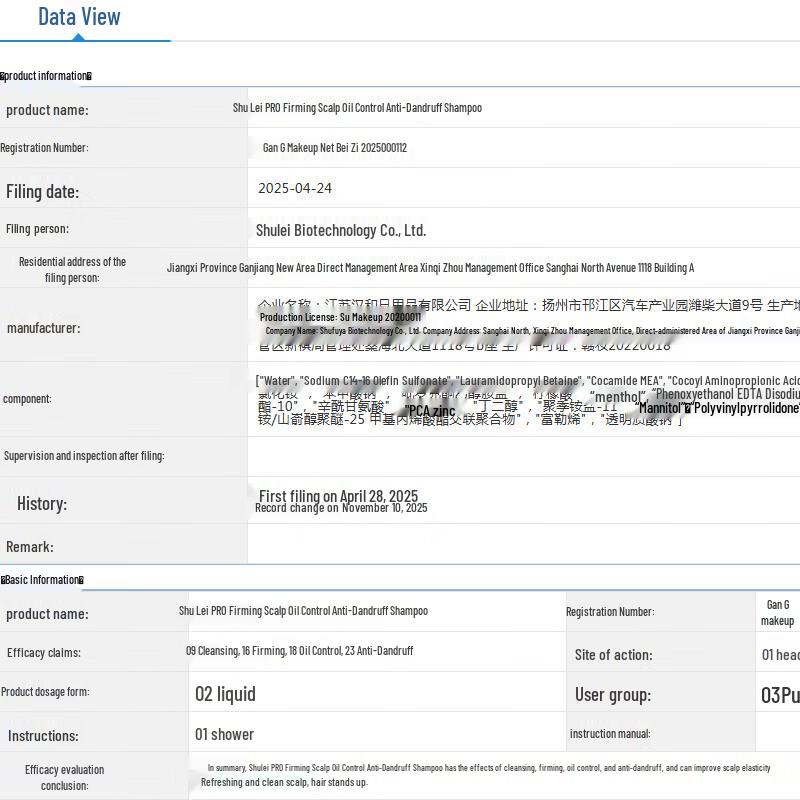Click the component label
The image size is (800, 800).
(x=27, y=399)
